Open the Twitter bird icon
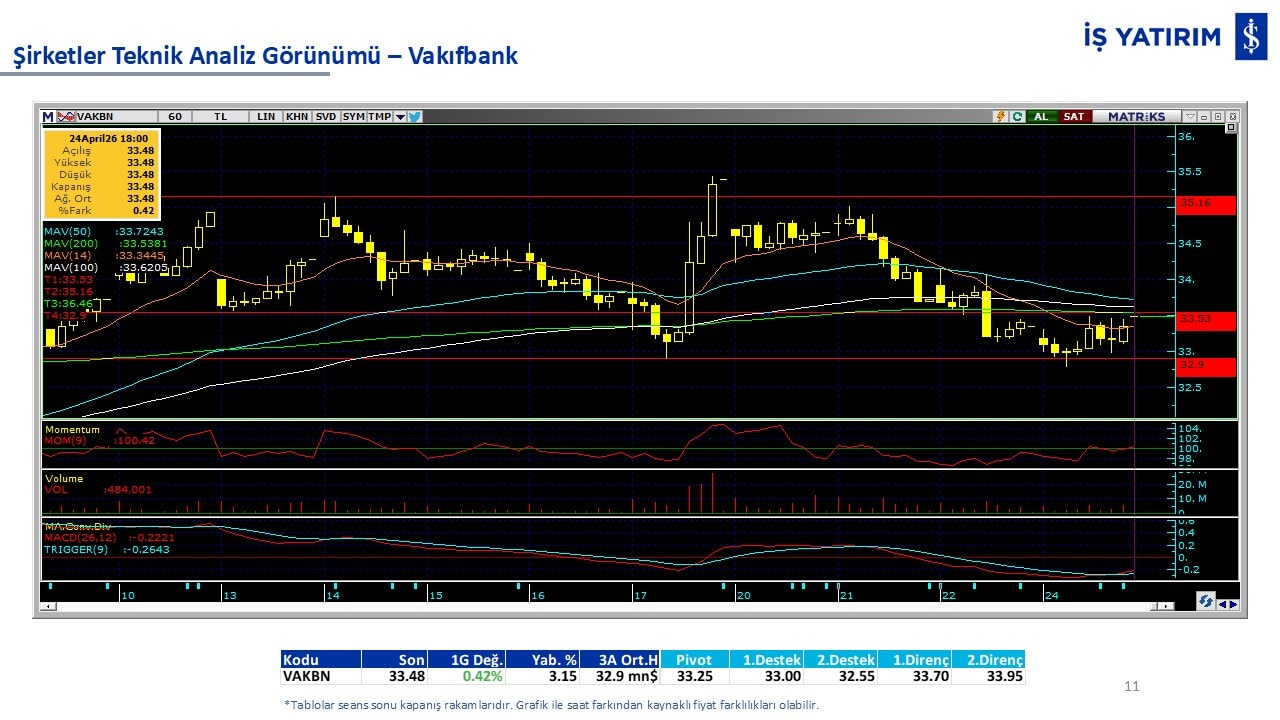Image resolution: width=1280 pixels, height=720 pixels. (x=415, y=117)
